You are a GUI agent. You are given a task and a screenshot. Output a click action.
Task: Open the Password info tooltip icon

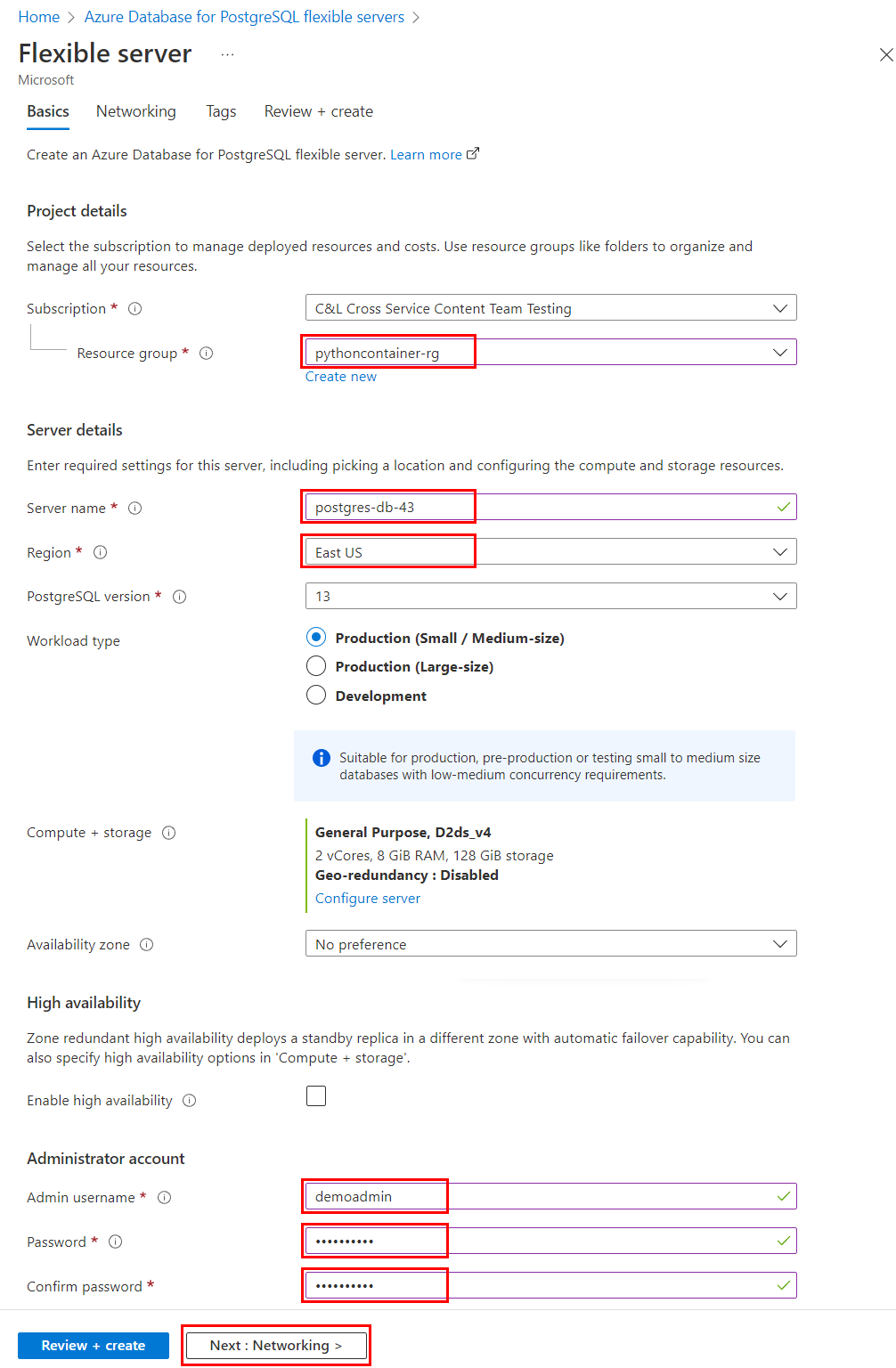point(116,1241)
